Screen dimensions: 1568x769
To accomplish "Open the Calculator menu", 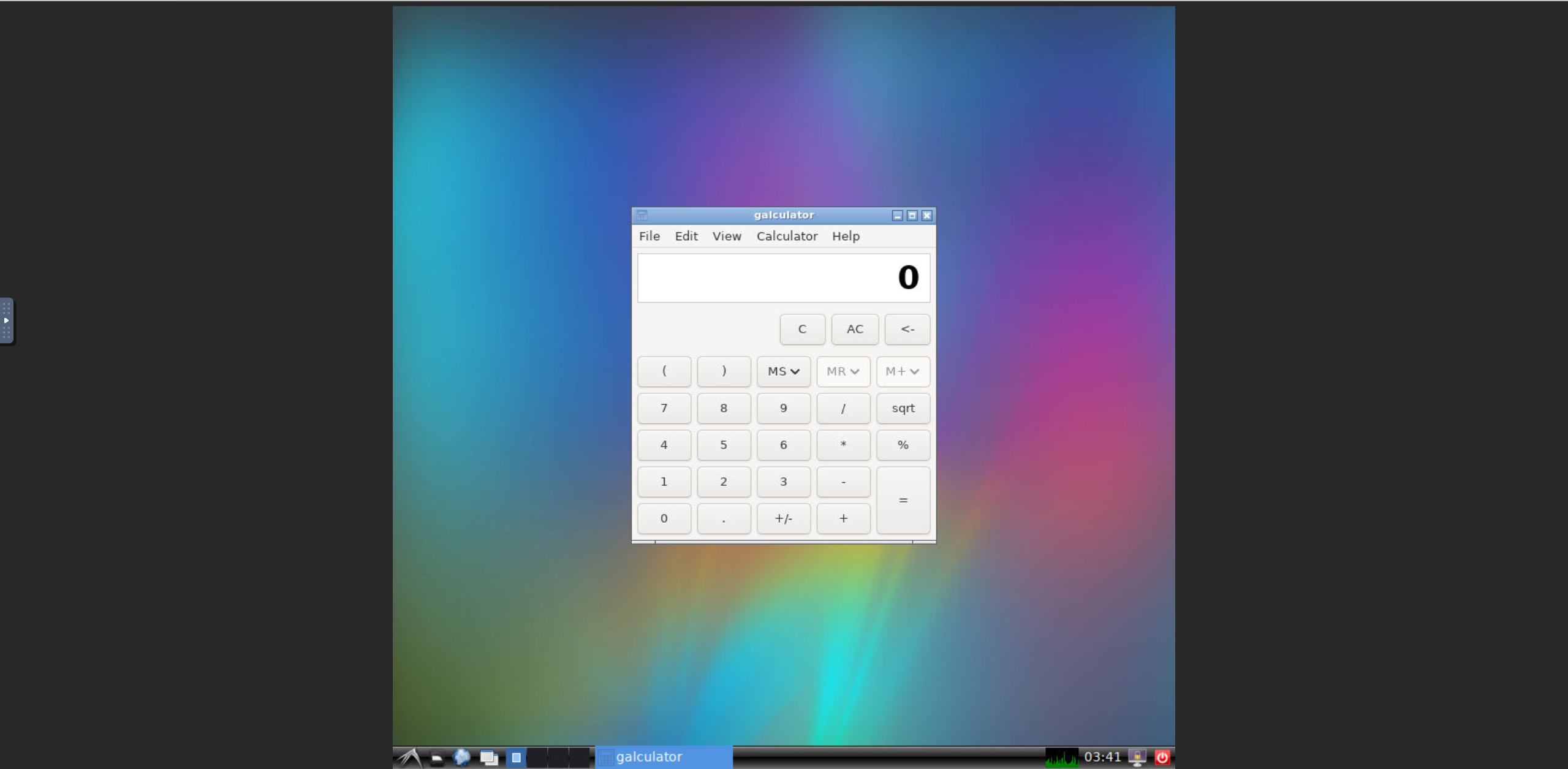I will click(x=786, y=236).
